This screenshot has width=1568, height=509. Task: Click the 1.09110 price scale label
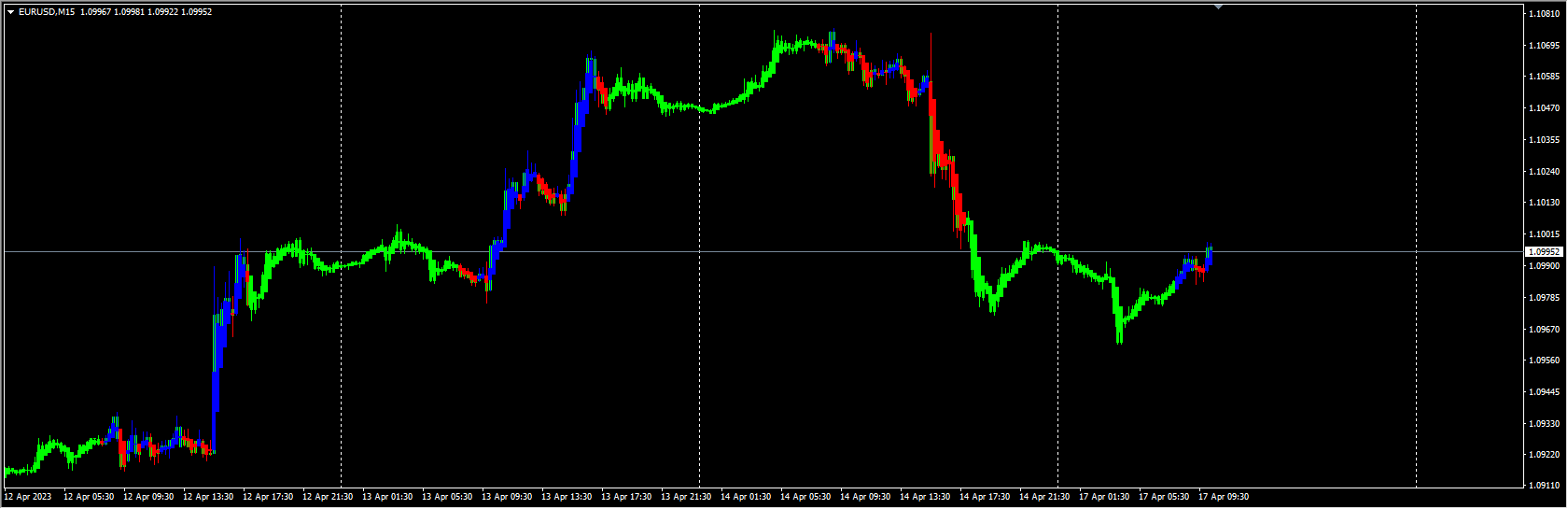pyautogui.click(x=1545, y=486)
